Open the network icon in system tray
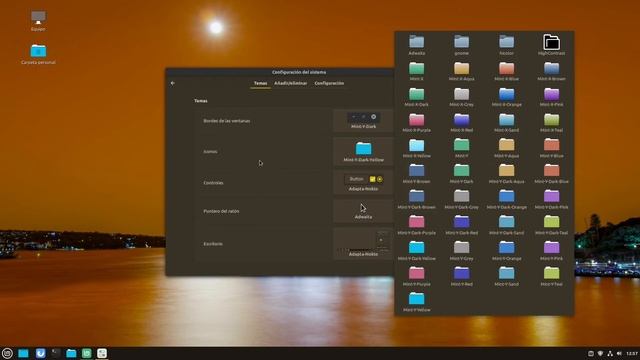The image size is (640, 360). tap(610, 353)
